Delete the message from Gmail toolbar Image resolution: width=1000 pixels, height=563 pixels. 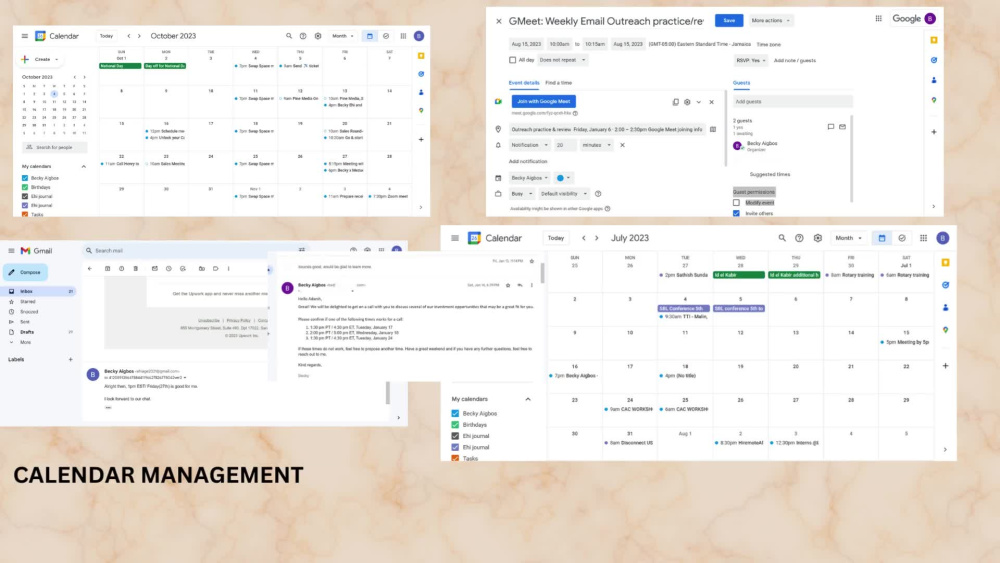[x=136, y=268]
